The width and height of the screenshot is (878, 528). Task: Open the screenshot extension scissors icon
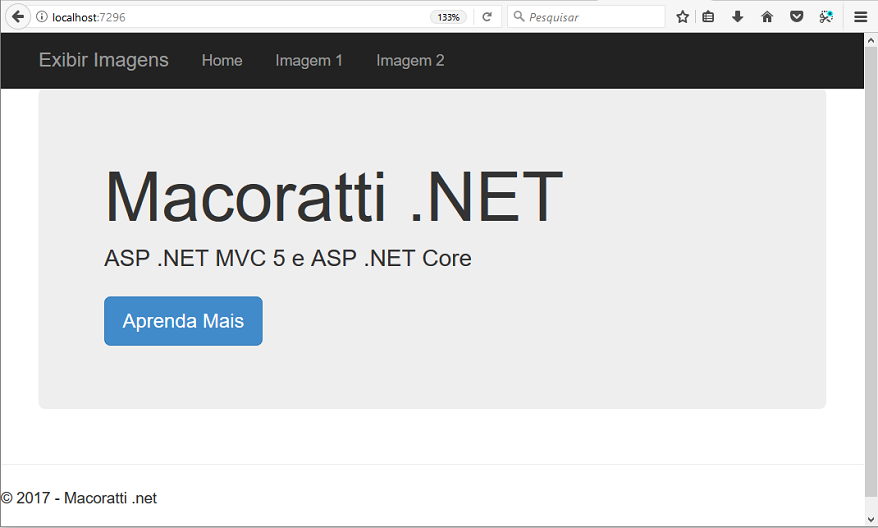point(826,17)
